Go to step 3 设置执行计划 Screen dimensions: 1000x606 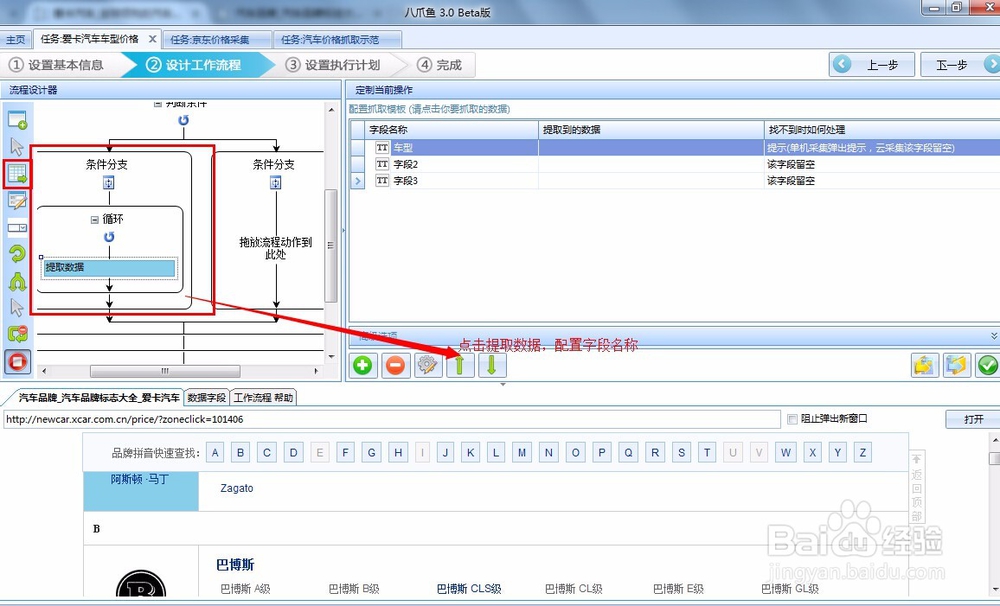[x=333, y=65]
